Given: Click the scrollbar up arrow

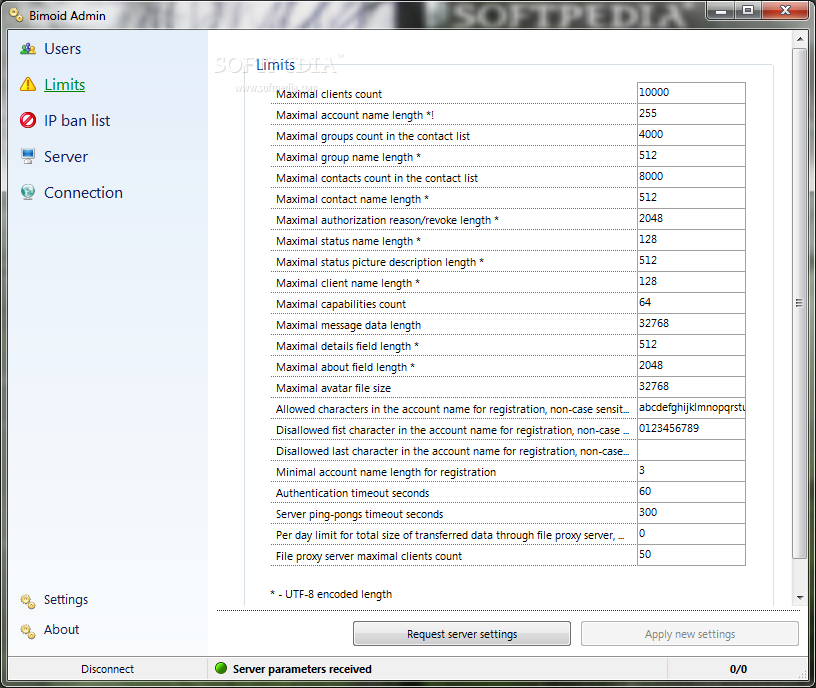Looking at the screenshot, I should click(800, 40).
